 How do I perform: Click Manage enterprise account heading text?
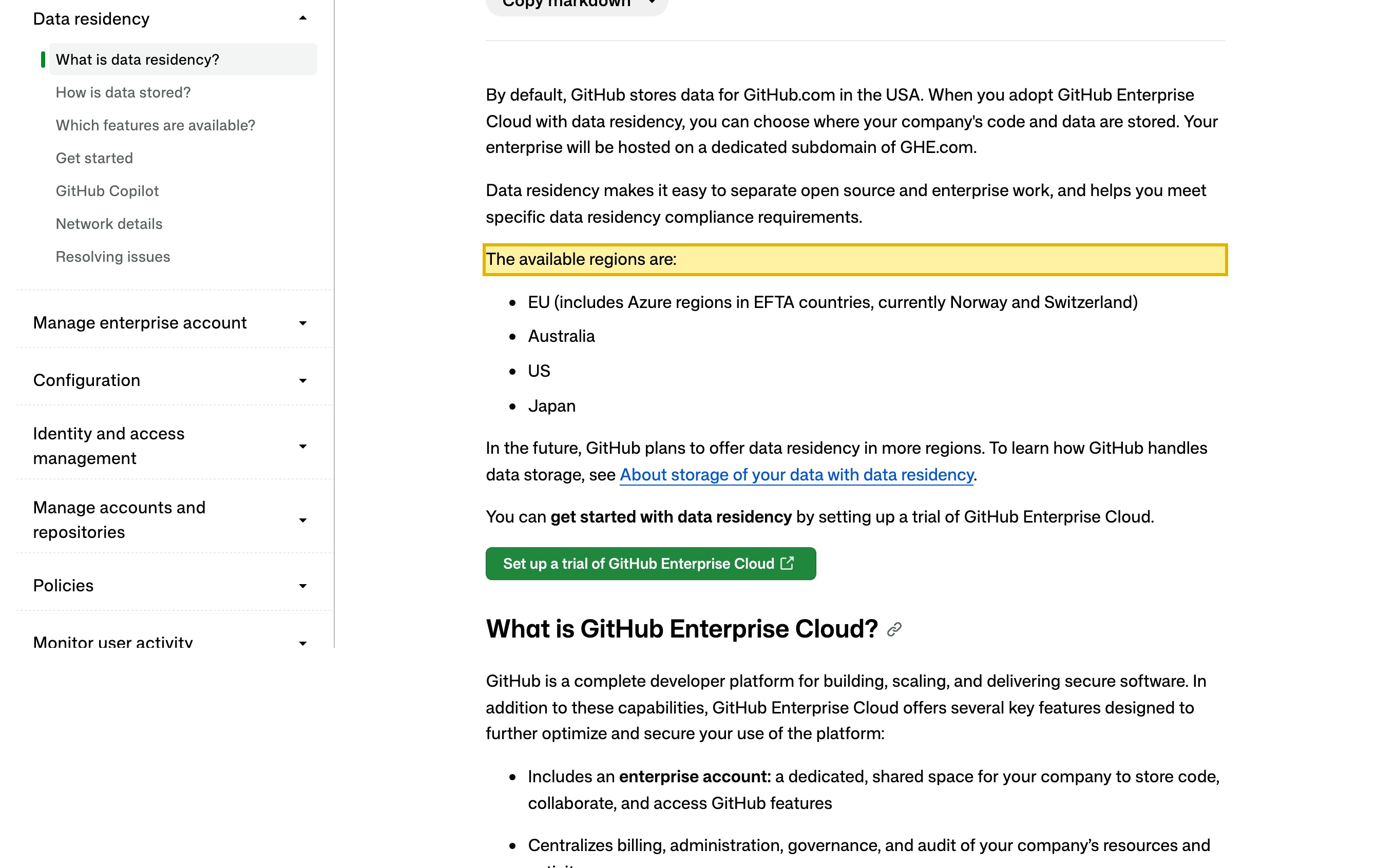point(140,323)
